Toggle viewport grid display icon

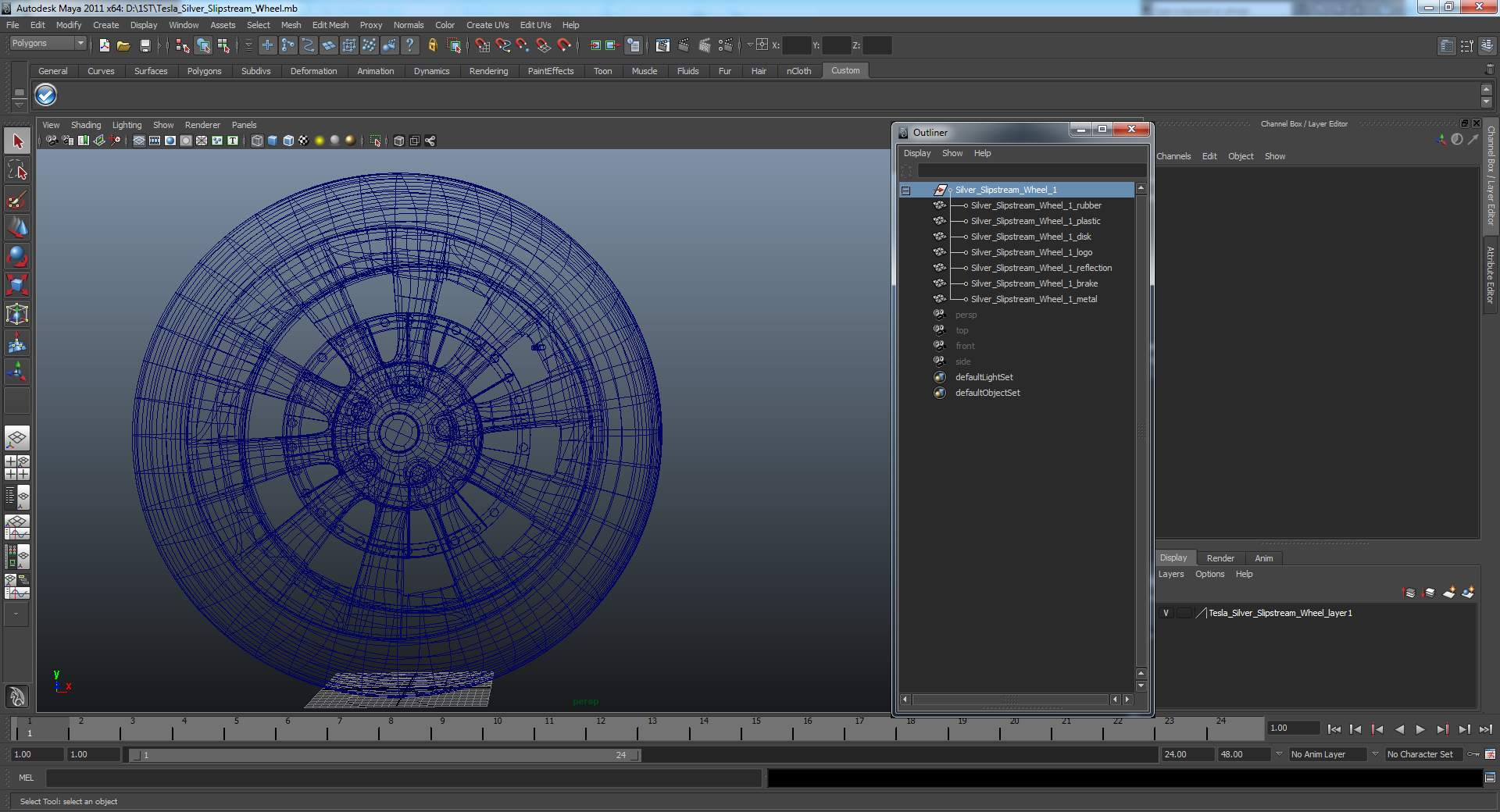tap(139, 141)
